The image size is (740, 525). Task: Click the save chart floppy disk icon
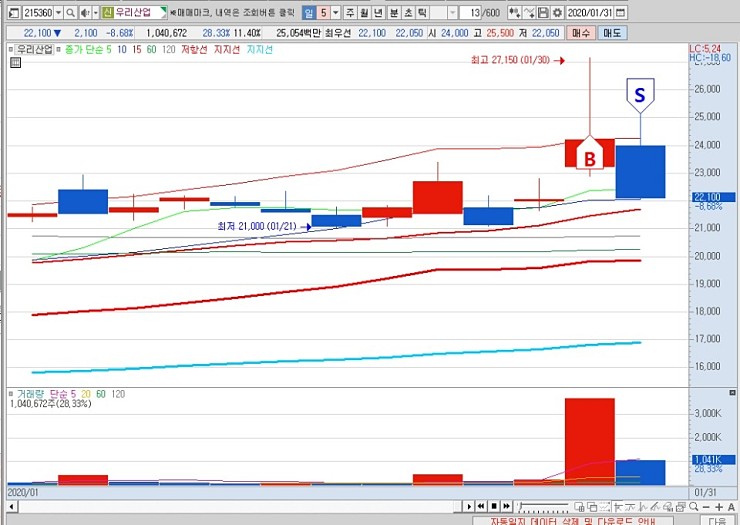click(542, 13)
